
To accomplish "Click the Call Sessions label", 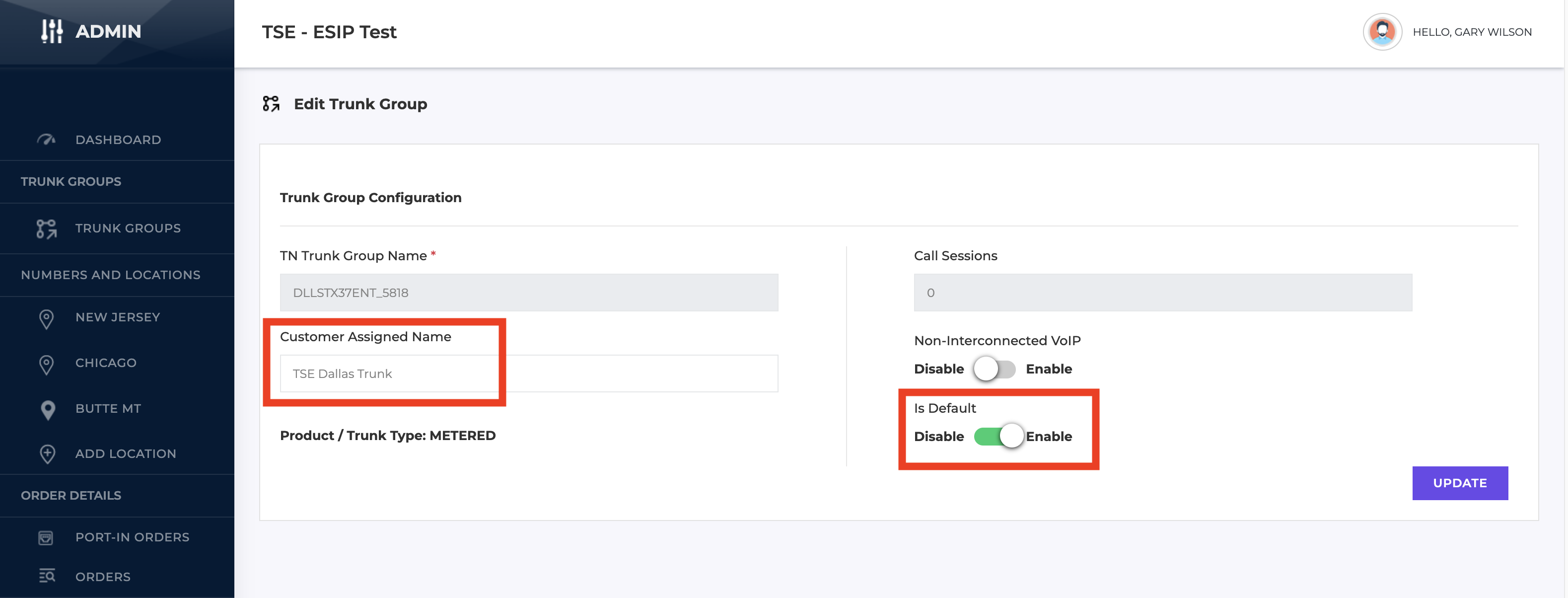I will 955,256.
